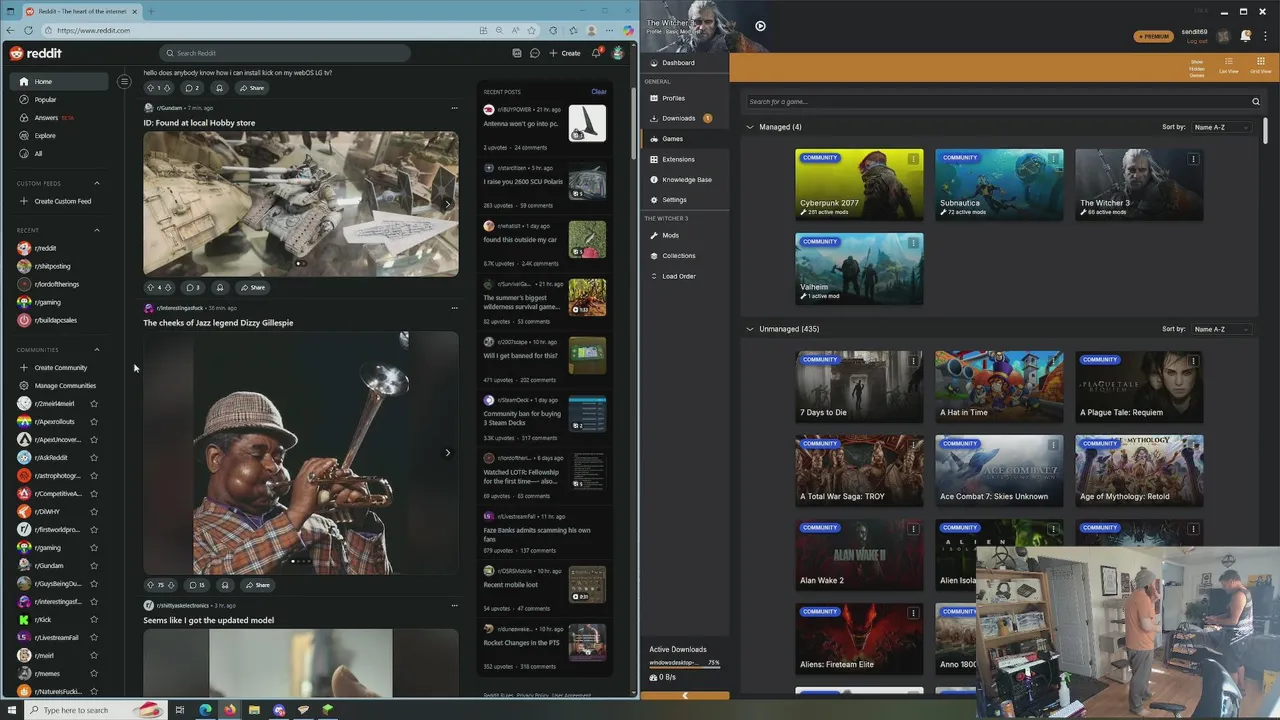Open Managed section Sort by dropdown

click(x=1222, y=128)
